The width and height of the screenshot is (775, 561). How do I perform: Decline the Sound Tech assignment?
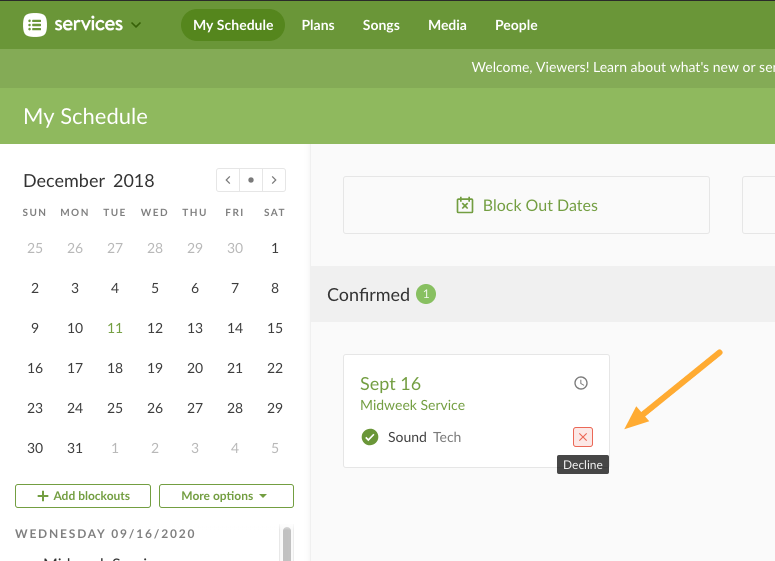pyautogui.click(x=583, y=437)
